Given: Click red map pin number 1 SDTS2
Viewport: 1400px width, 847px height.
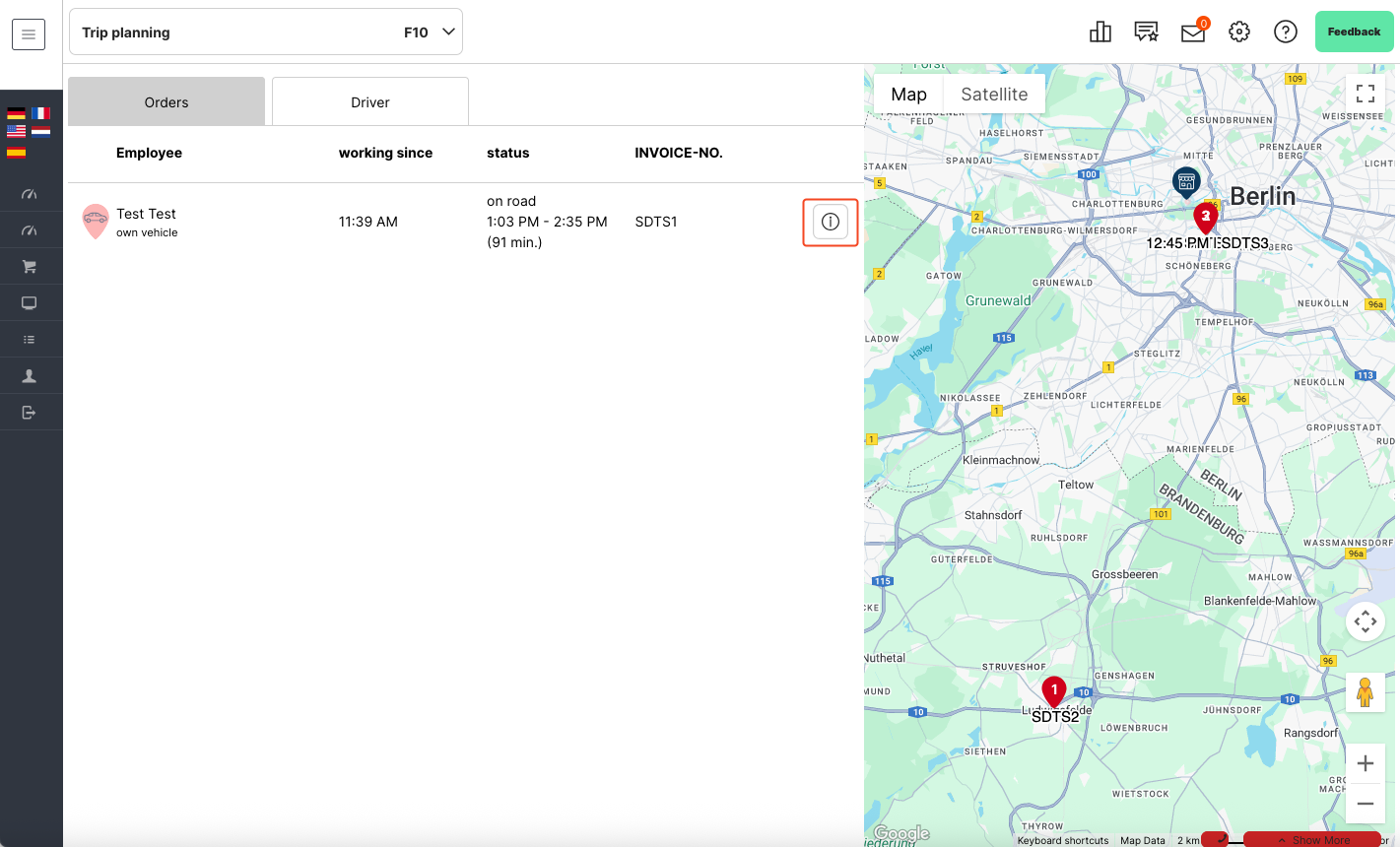Looking at the screenshot, I should point(1054,691).
